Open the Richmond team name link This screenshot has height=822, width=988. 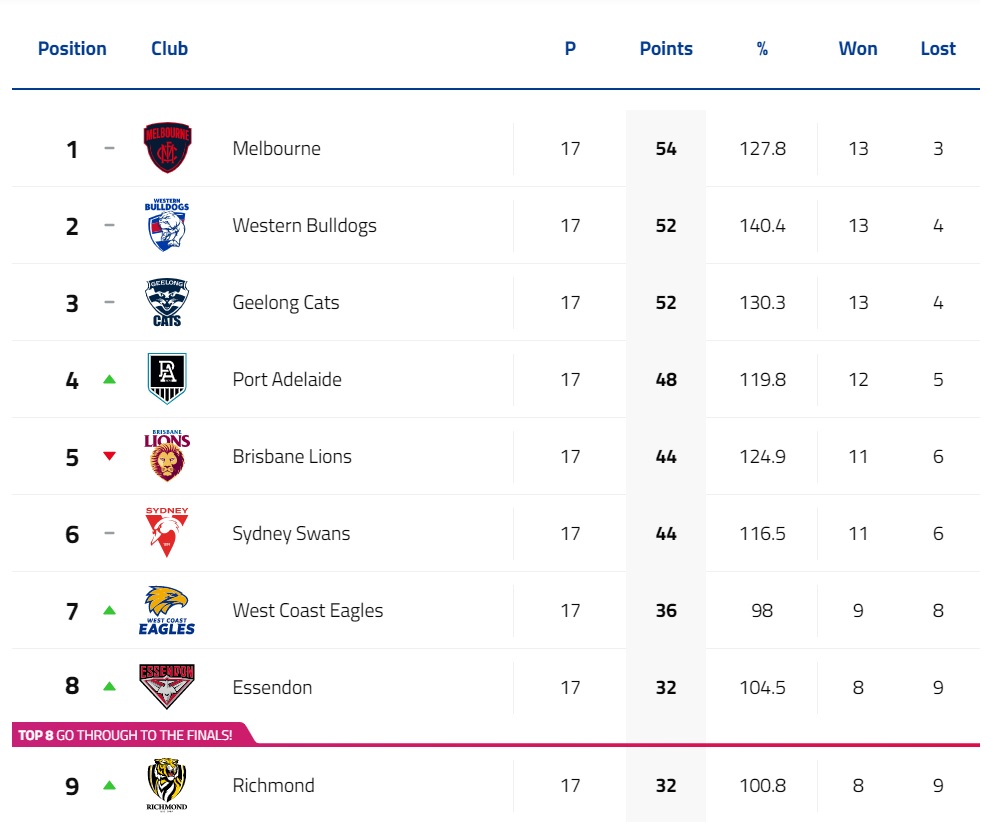point(273,786)
